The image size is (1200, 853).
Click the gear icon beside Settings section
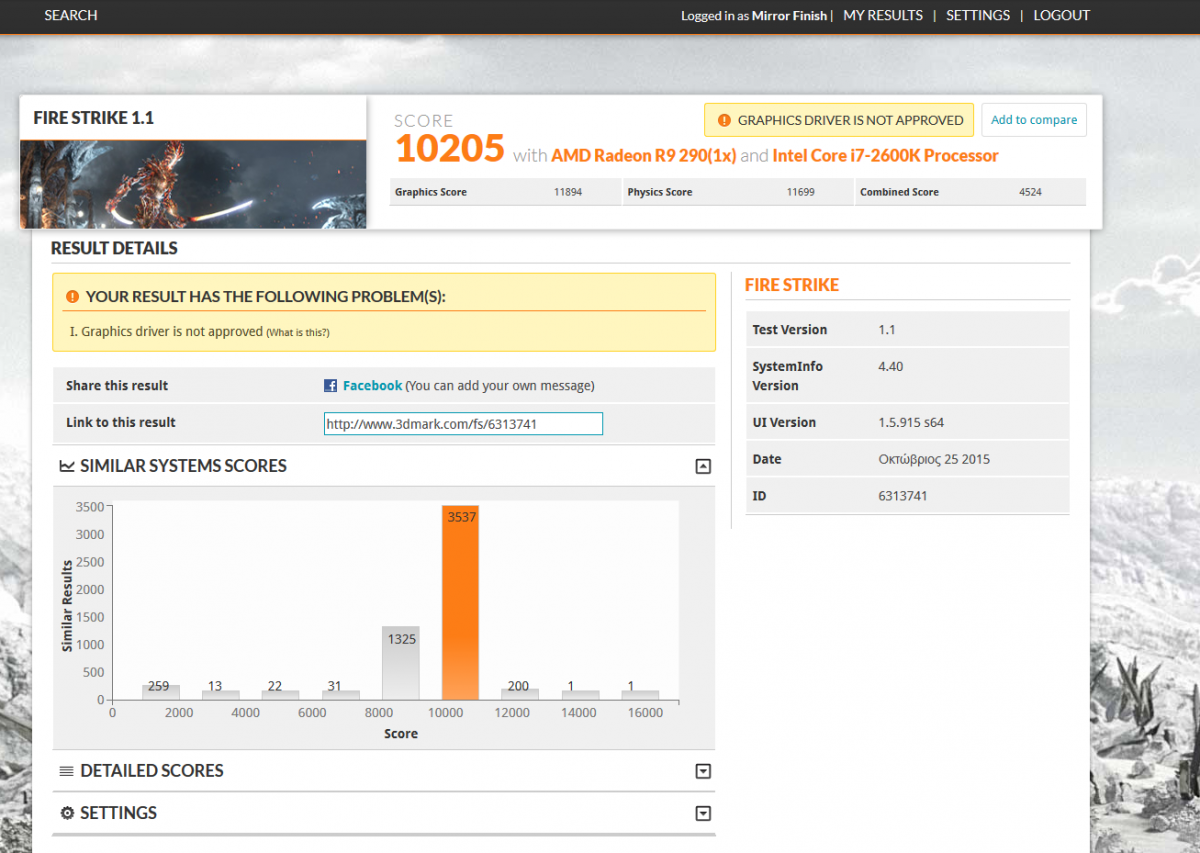tap(67, 813)
